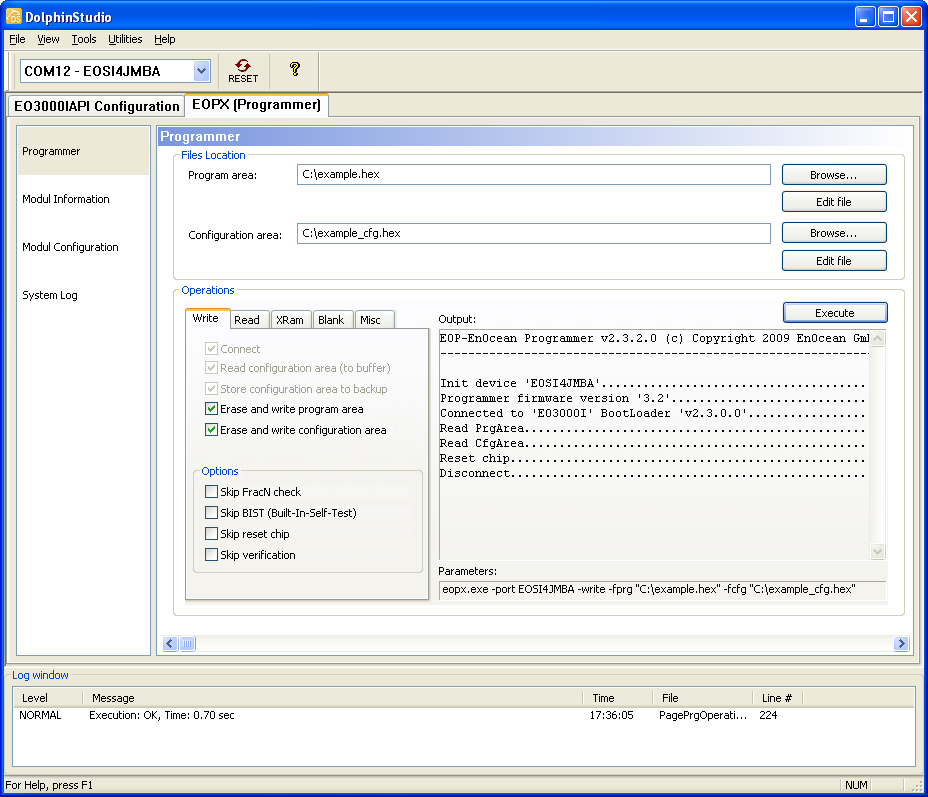Open the File menu
Image resolution: width=928 pixels, height=797 pixels.
[x=17, y=39]
